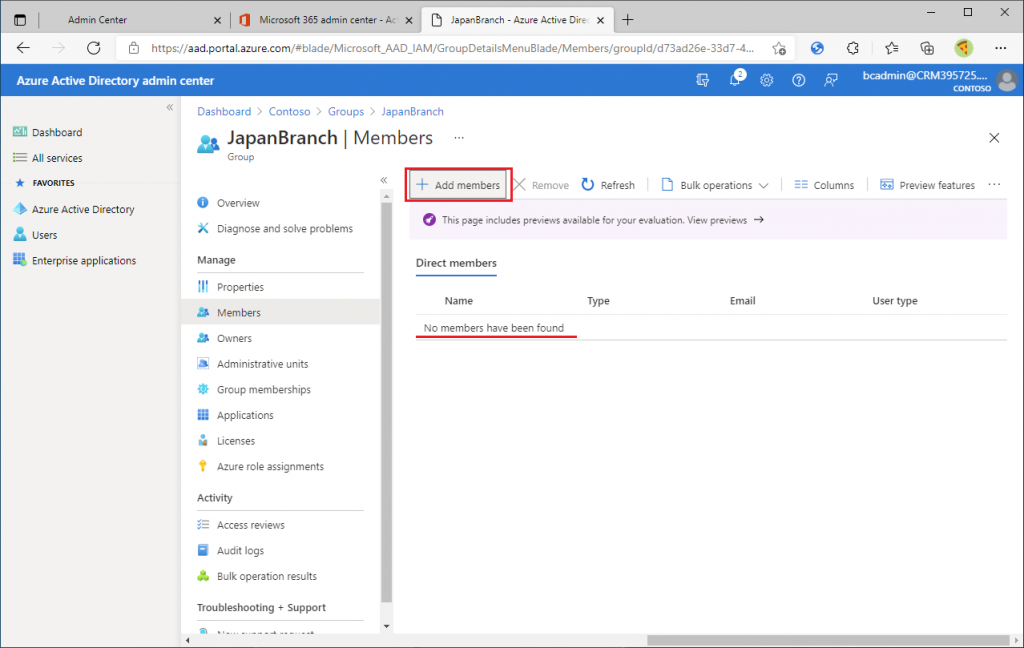
Task: Open the Bulk operations dropdown
Action: click(714, 185)
